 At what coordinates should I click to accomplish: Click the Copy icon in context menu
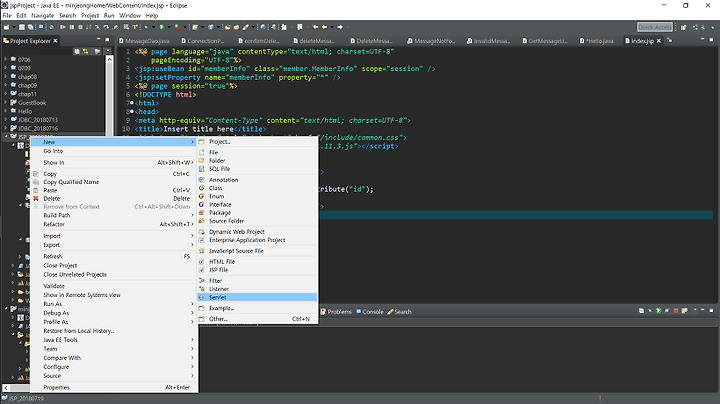(36, 174)
